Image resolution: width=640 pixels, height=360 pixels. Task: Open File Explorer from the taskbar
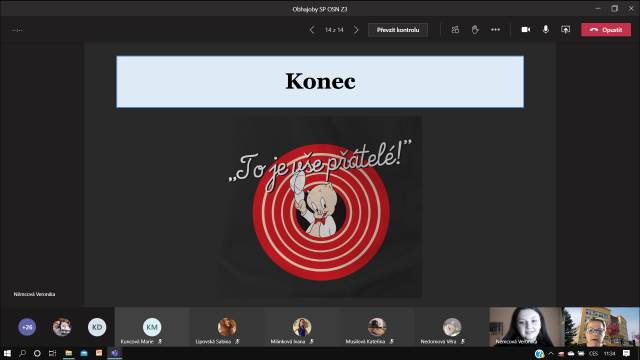(69, 353)
